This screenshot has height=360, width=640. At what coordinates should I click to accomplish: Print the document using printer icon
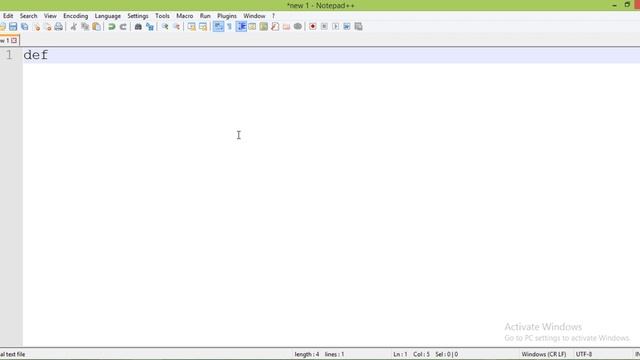click(x=59, y=27)
